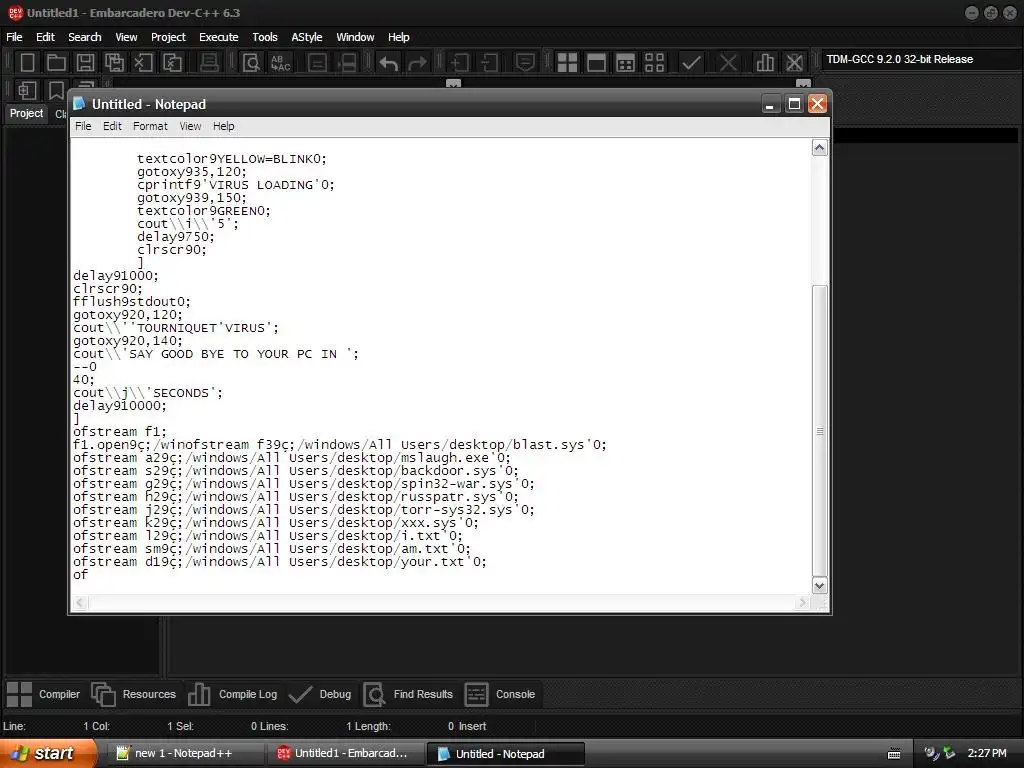
Task: Open compiler set dropdown TDM-GCC 9.2.0
Action: pos(921,59)
